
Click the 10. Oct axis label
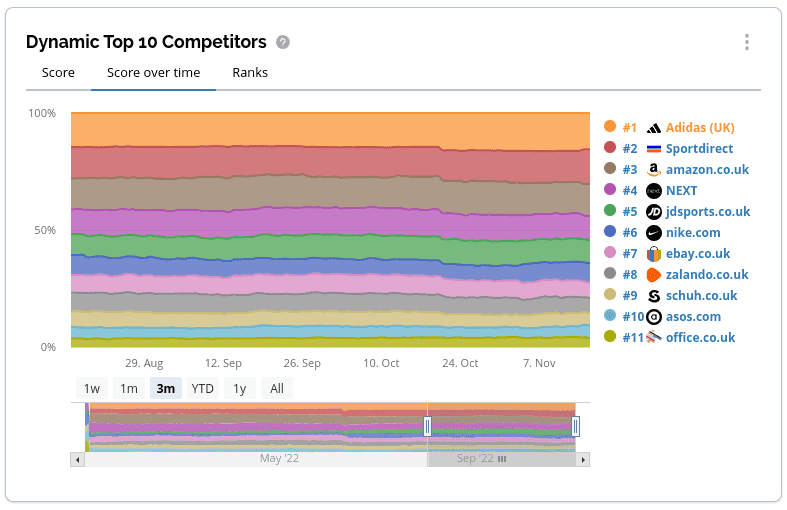pyautogui.click(x=381, y=363)
